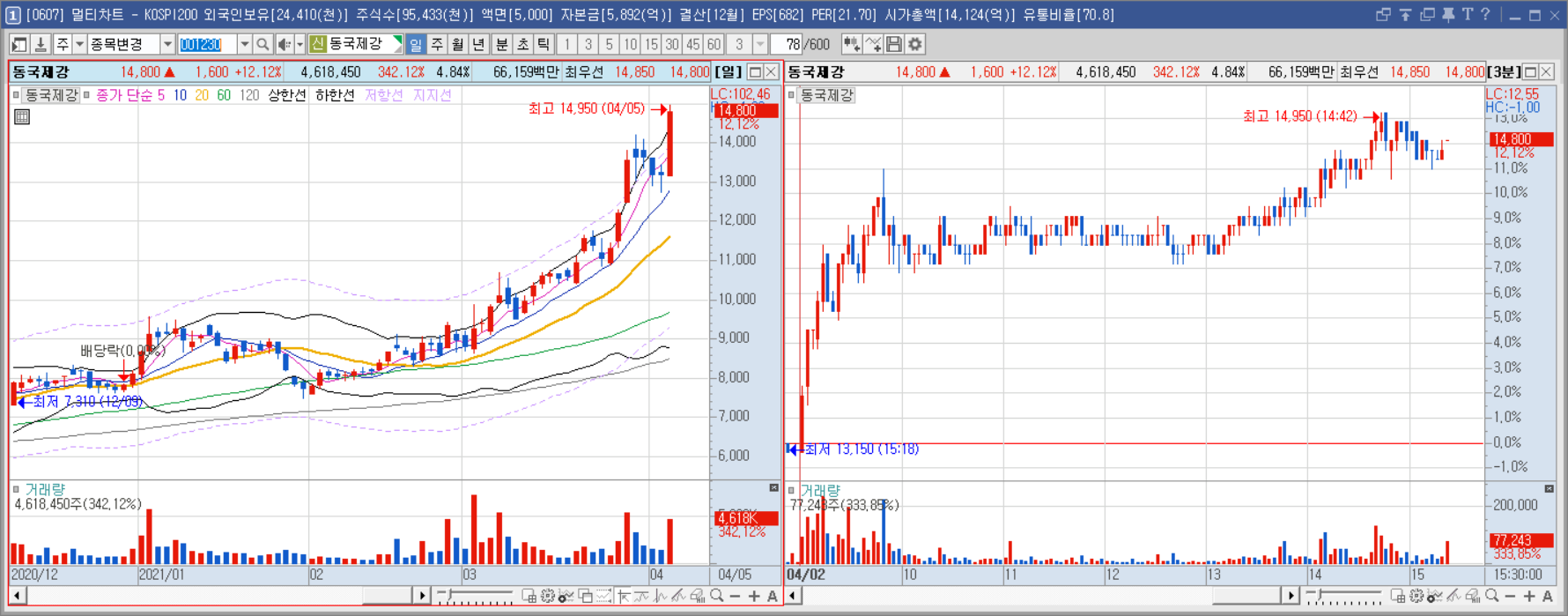
Task: Click the gear icon under 3-minute chart
Action: click(x=1416, y=597)
